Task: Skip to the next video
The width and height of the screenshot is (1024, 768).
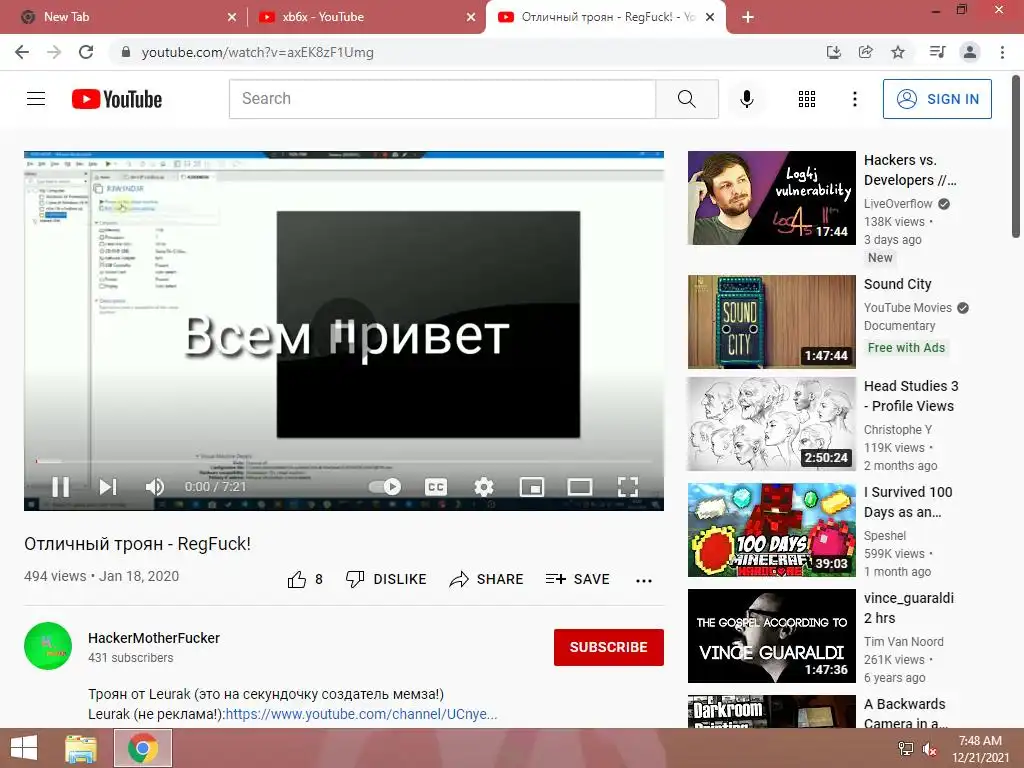Action: [x=108, y=487]
